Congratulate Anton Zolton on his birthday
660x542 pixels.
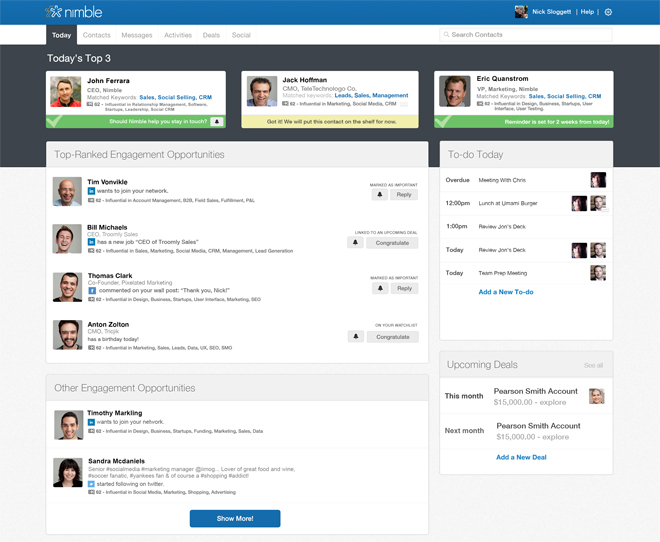point(393,337)
